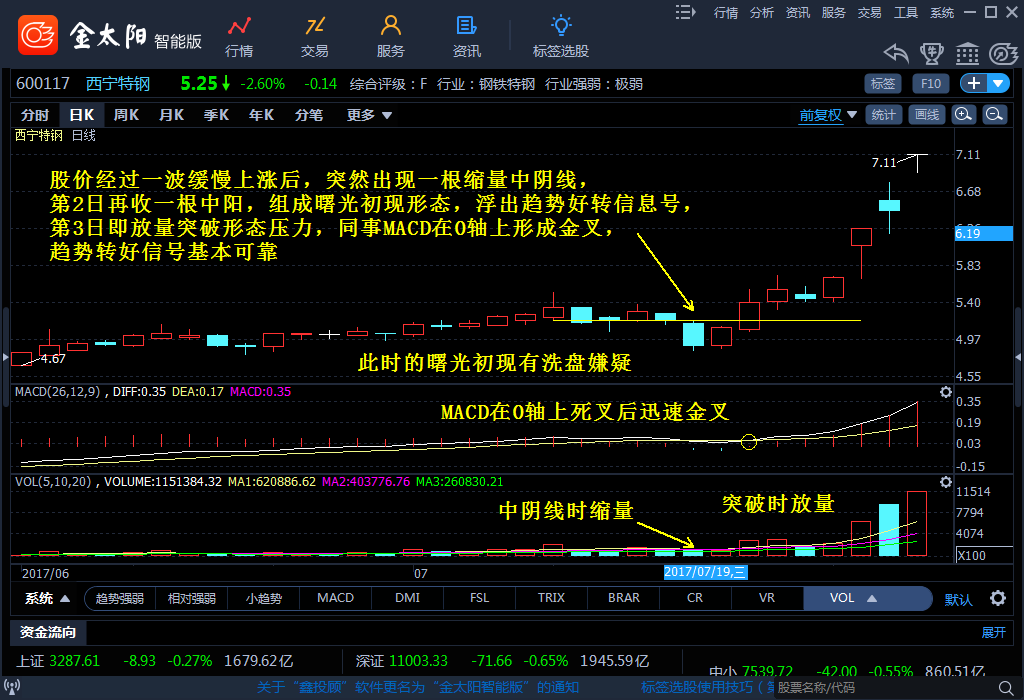Open the 分析 menu
1024x700 pixels.
tap(762, 12)
